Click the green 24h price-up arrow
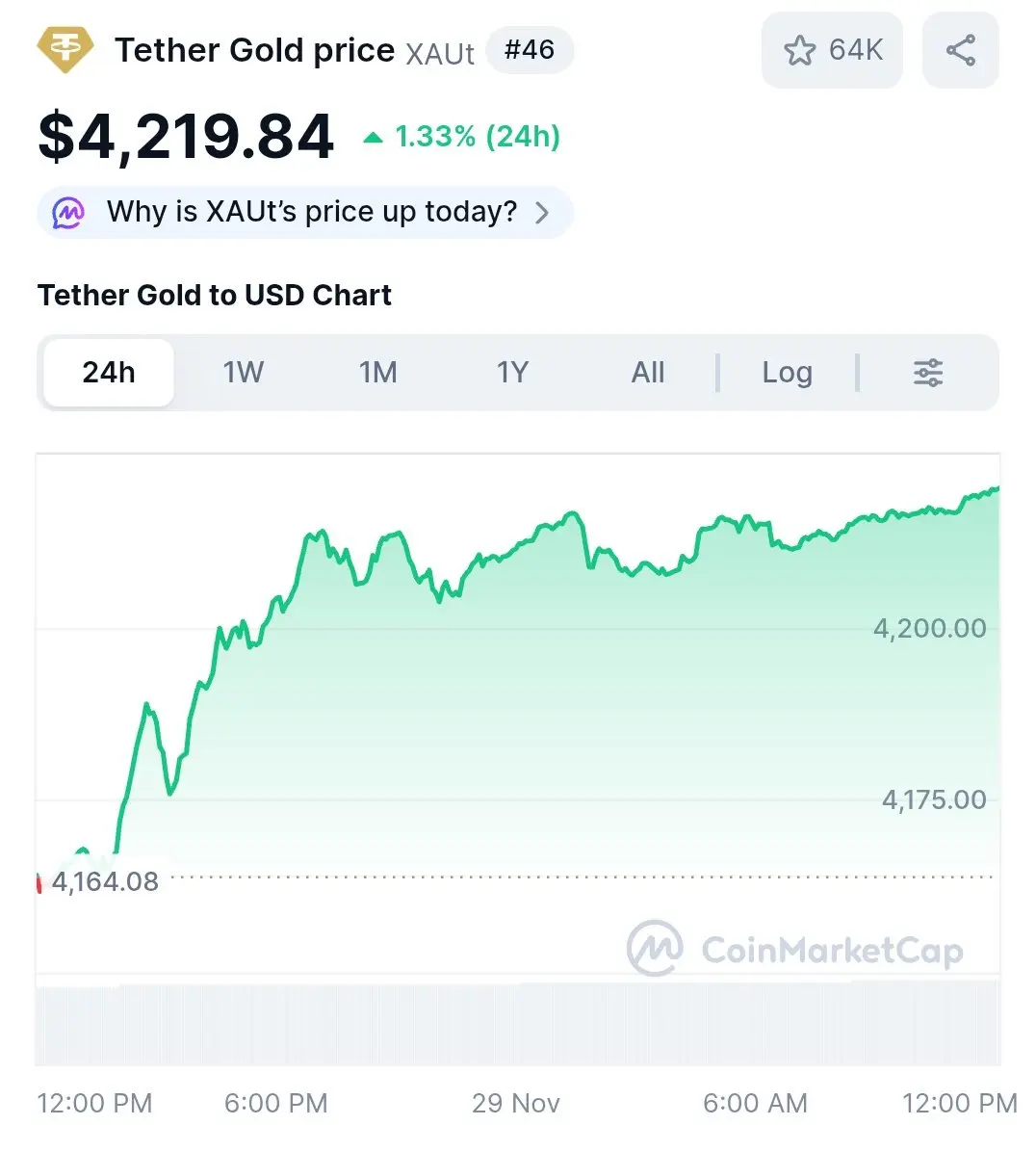Image resolution: width=1036 pixels, height=1151 pixels. click(373, 138)
